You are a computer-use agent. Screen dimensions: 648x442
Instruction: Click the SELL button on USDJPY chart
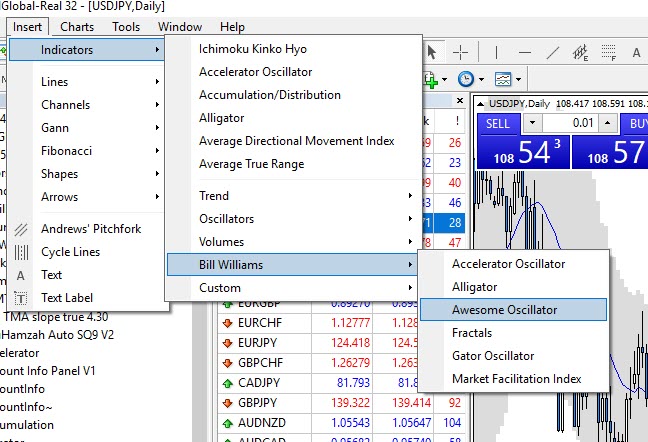point(498,124)
